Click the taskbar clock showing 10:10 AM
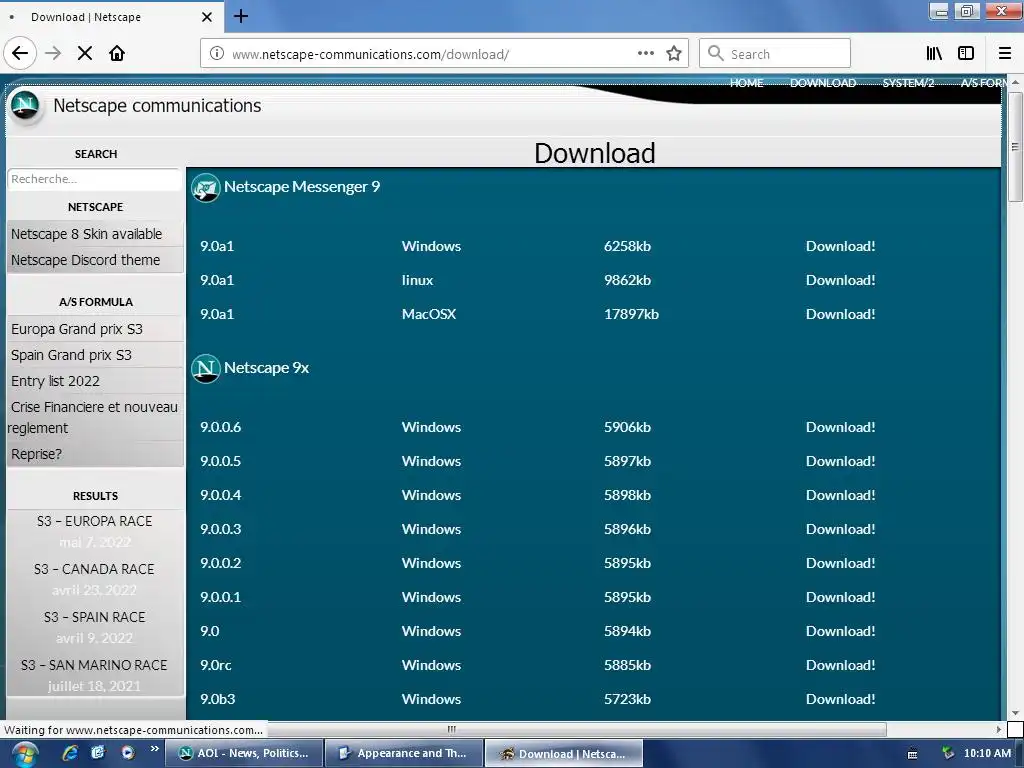This screenshot has width=1024, height=768. pos(987,754)
